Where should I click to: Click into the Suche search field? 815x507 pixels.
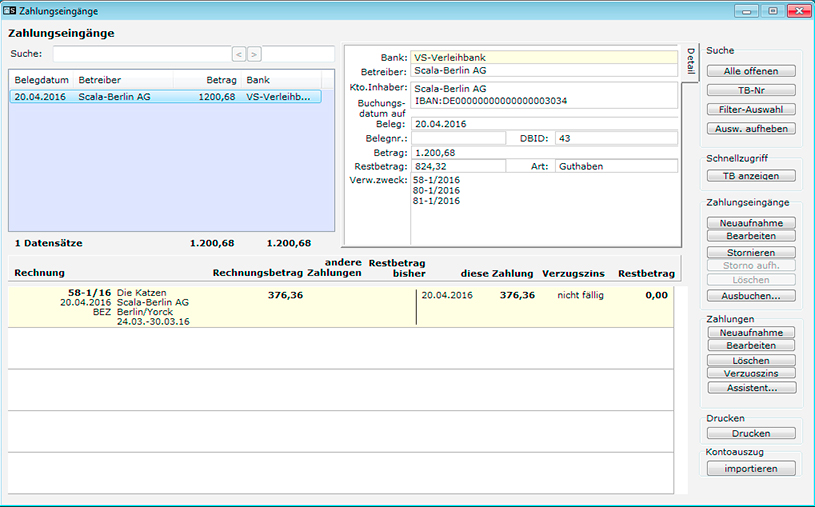[141, 54]
